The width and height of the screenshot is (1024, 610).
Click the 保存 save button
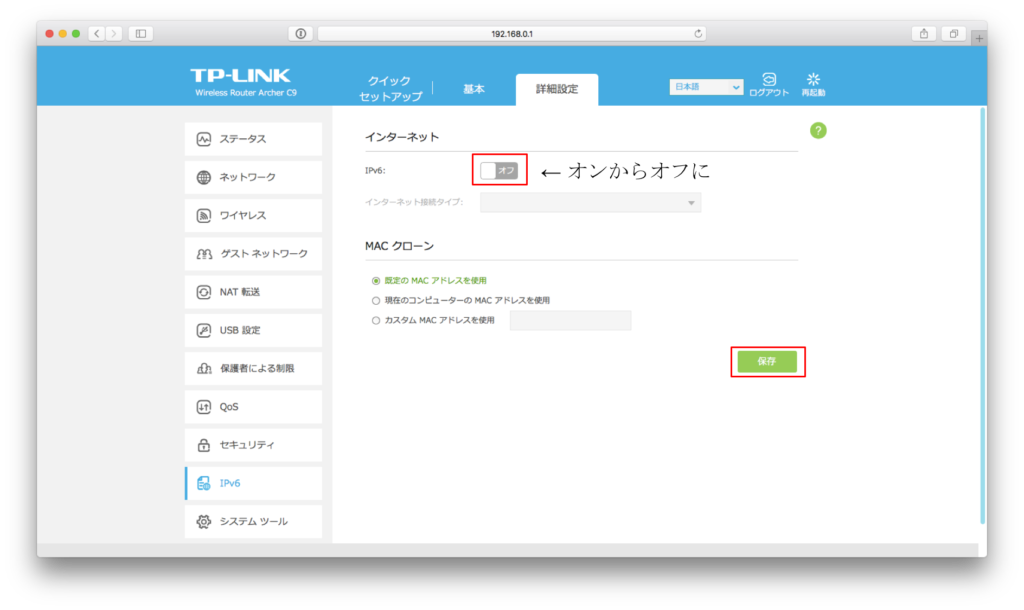pos(767,361)
